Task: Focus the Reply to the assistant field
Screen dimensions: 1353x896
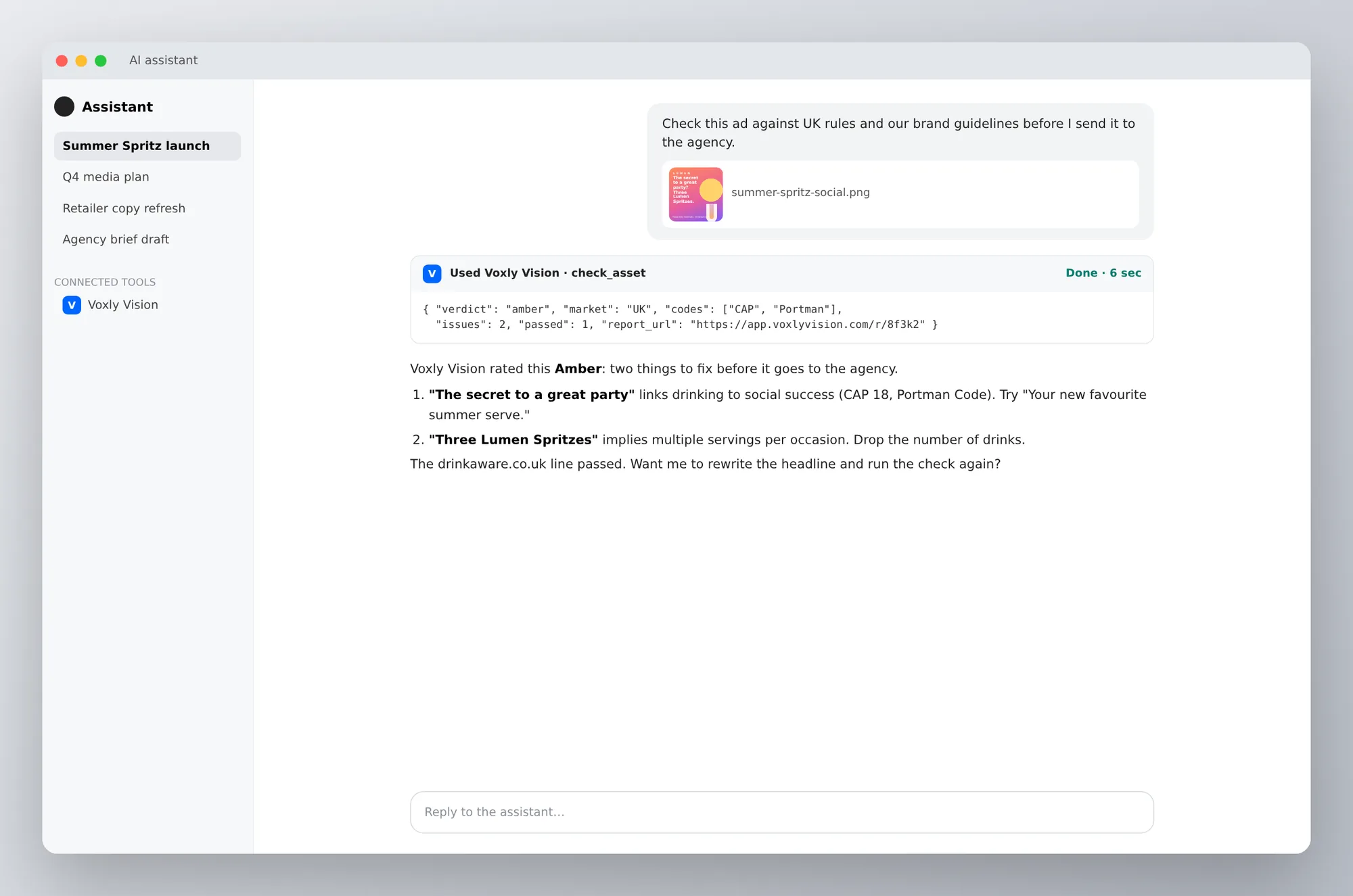Action: pos(782,812)
